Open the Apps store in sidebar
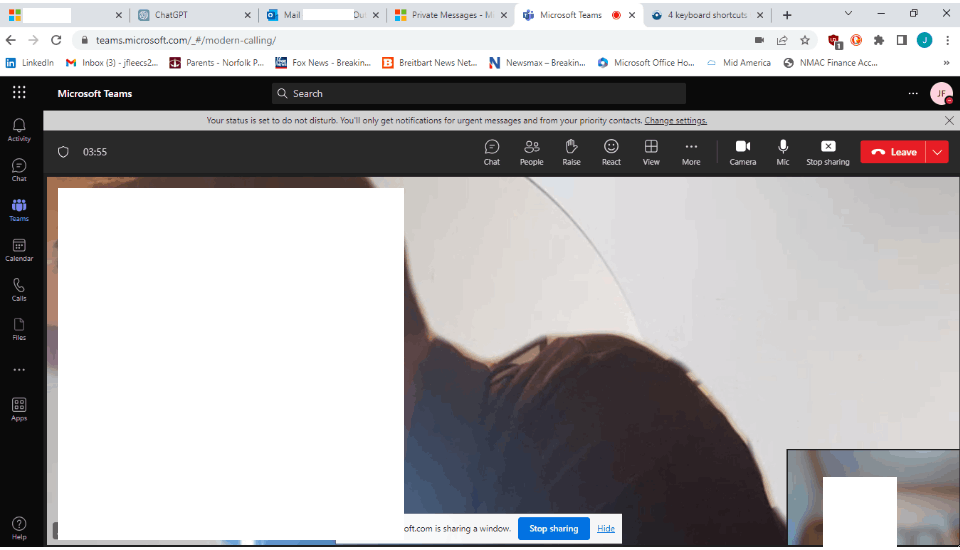 pos(19,409)
